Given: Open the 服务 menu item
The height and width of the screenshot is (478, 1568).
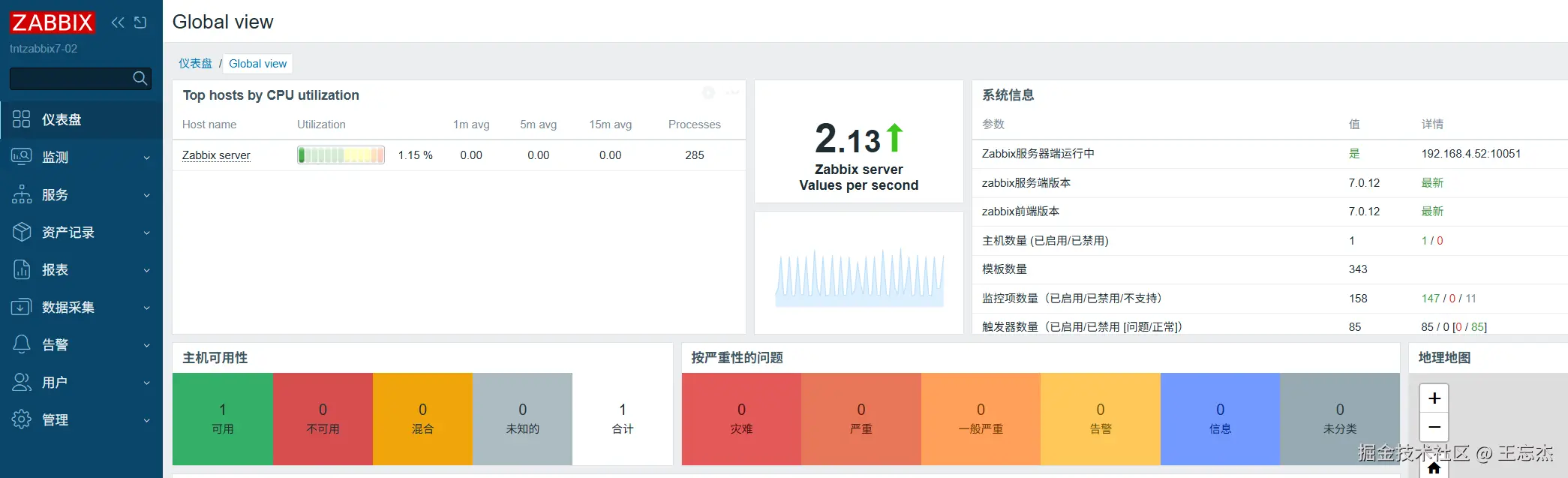Looking at the screenshot, I should coord(81,194).
